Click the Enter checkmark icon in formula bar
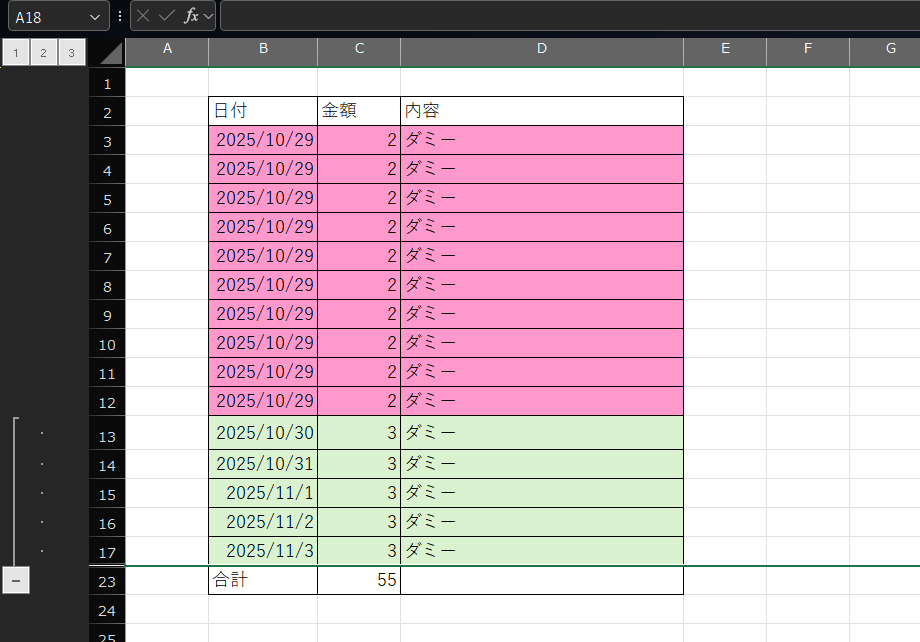 [x=167, y=16]
